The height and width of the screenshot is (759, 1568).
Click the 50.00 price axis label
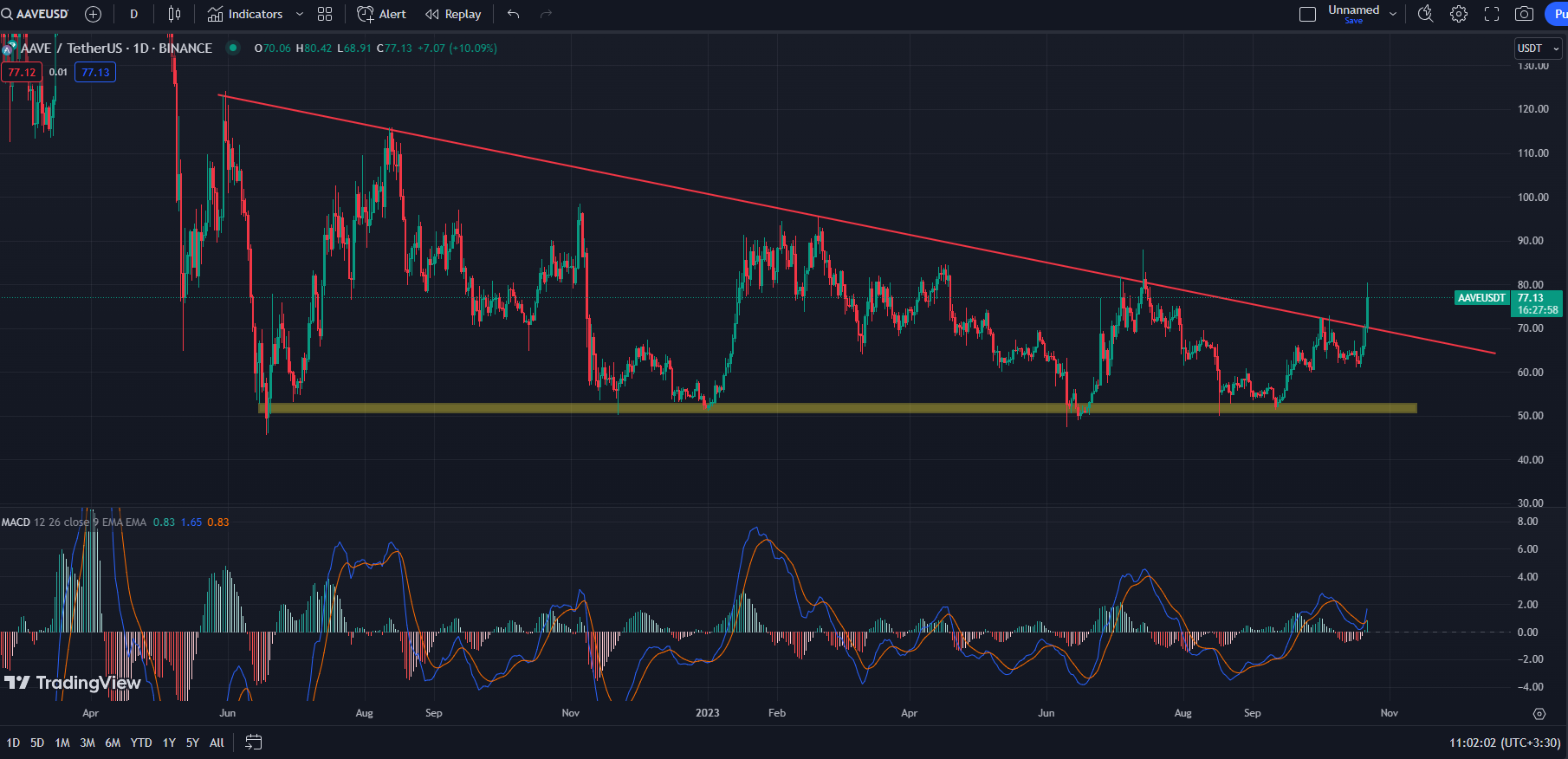click(x=1531, y=416)
